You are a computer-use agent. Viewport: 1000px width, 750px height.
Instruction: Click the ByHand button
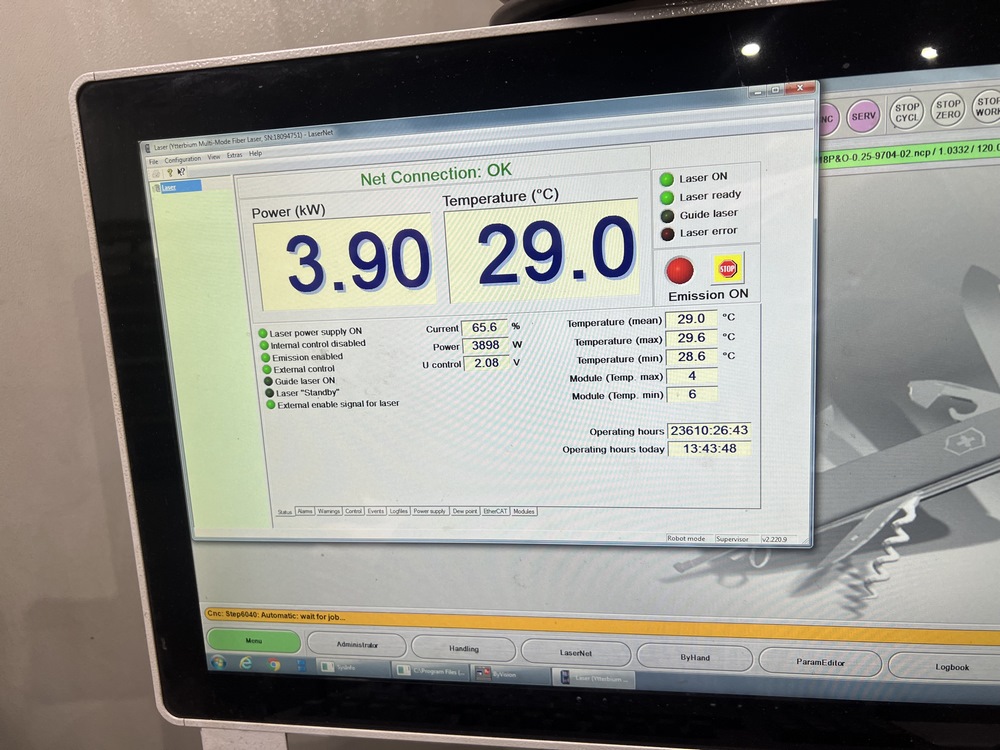tap(695, 658)
